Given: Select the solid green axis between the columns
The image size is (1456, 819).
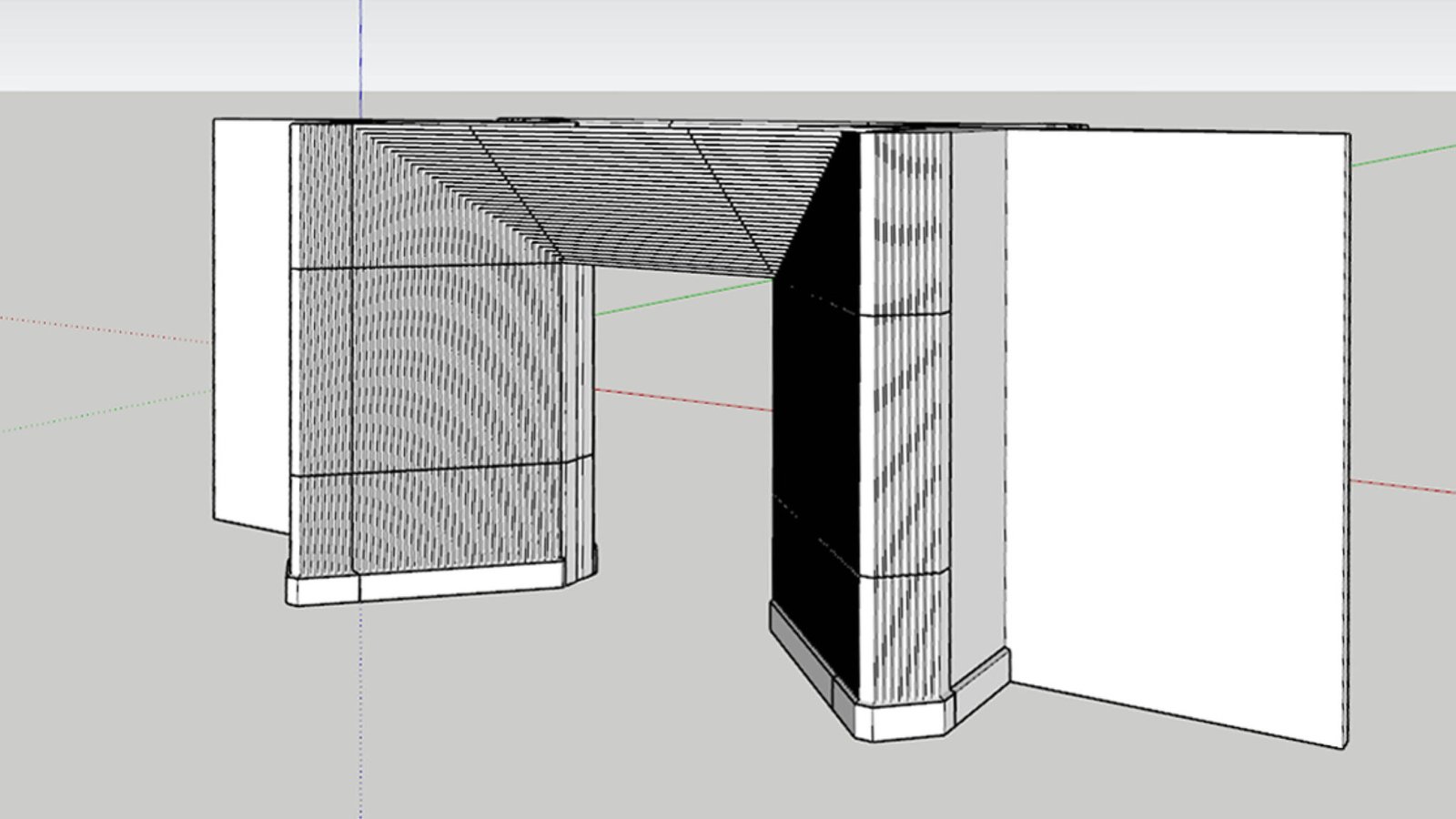Looking at the screenshot, I should pos(682,298).
